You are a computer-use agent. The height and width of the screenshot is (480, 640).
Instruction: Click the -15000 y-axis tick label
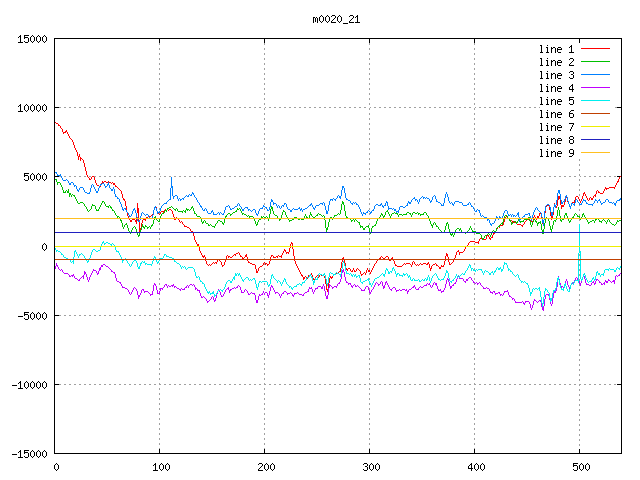point(28,454)
